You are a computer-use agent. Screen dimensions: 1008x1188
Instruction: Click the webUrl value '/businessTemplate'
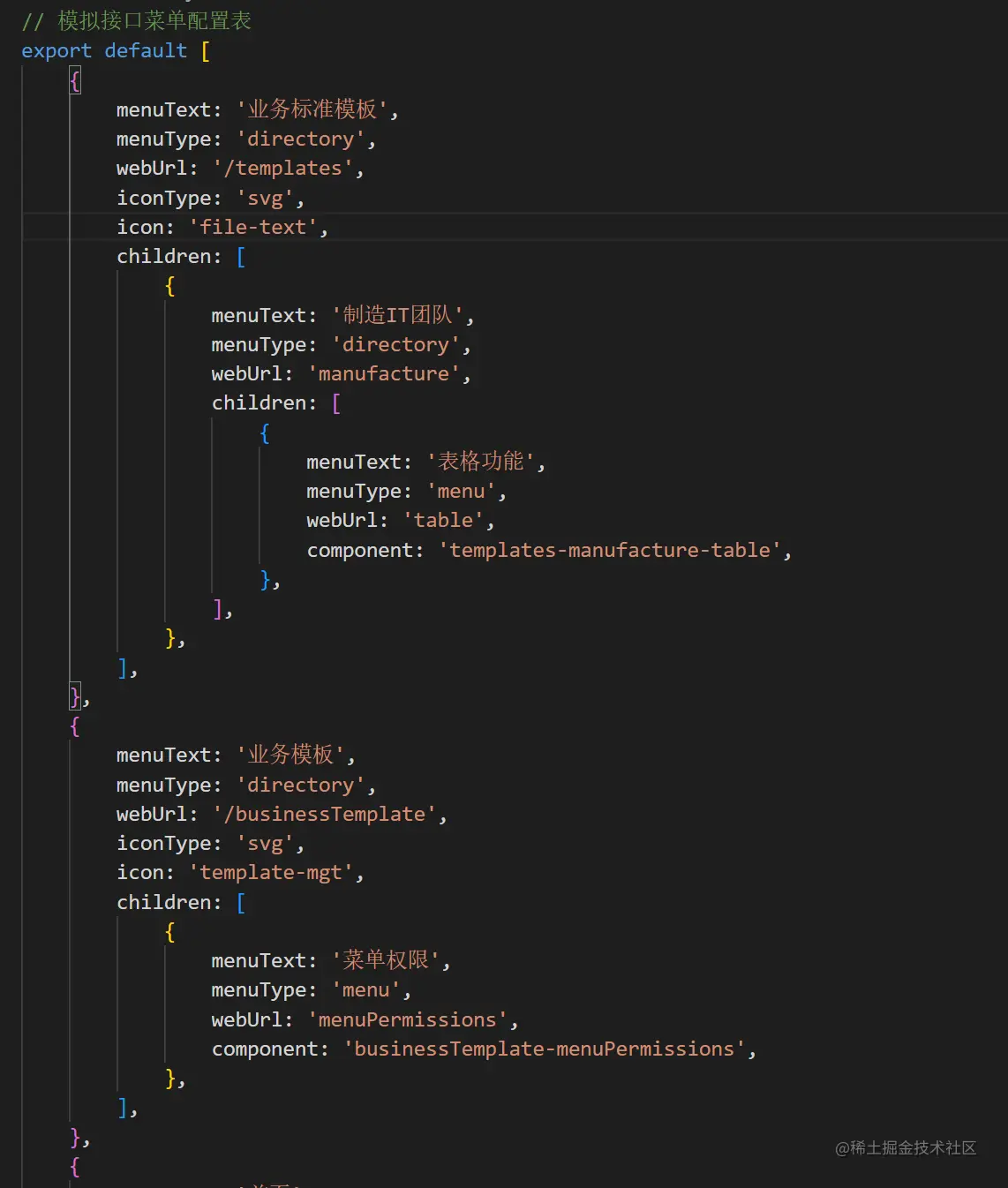[x=324, y=814]
